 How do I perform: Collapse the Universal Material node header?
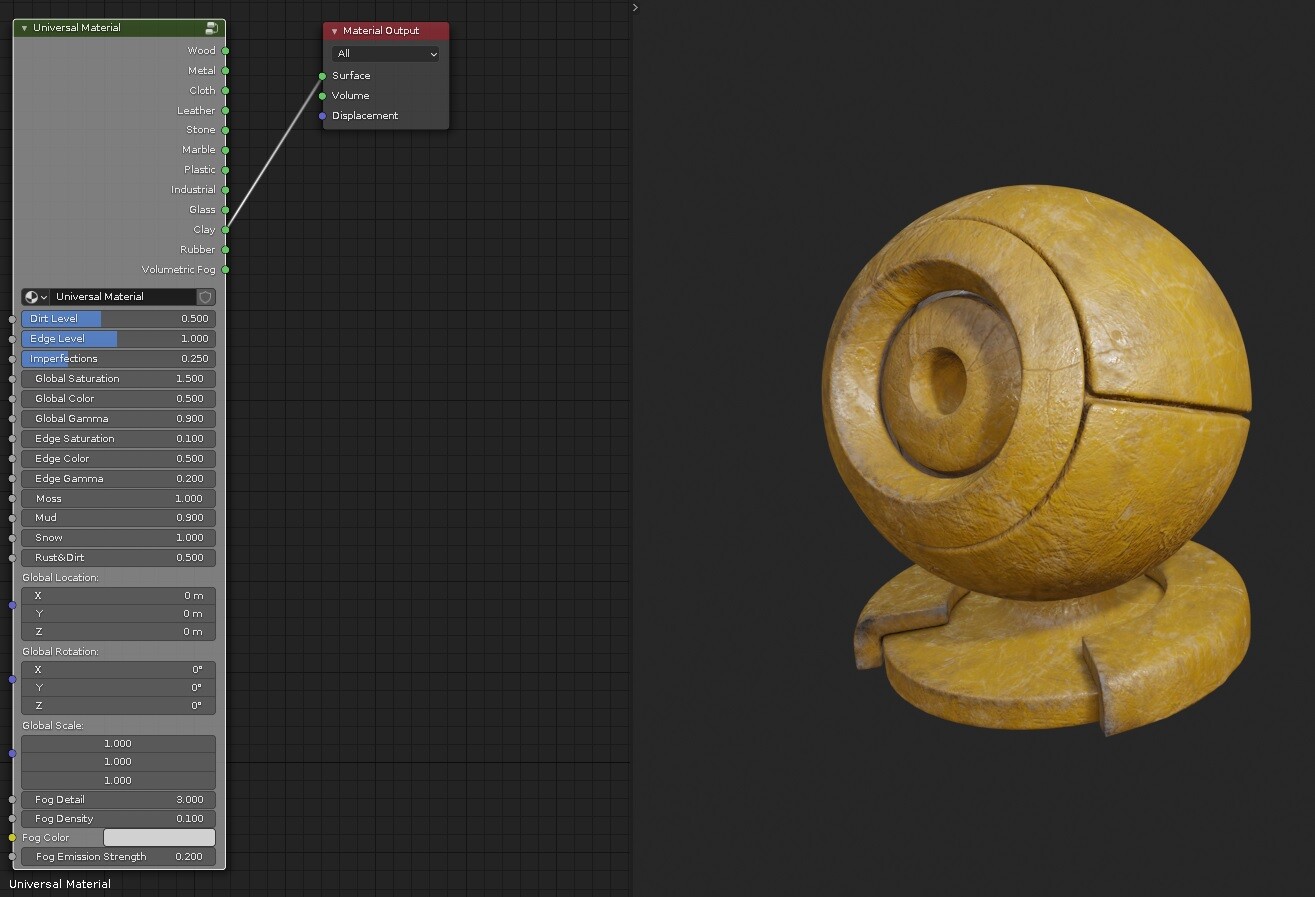[x=23, y=27]
